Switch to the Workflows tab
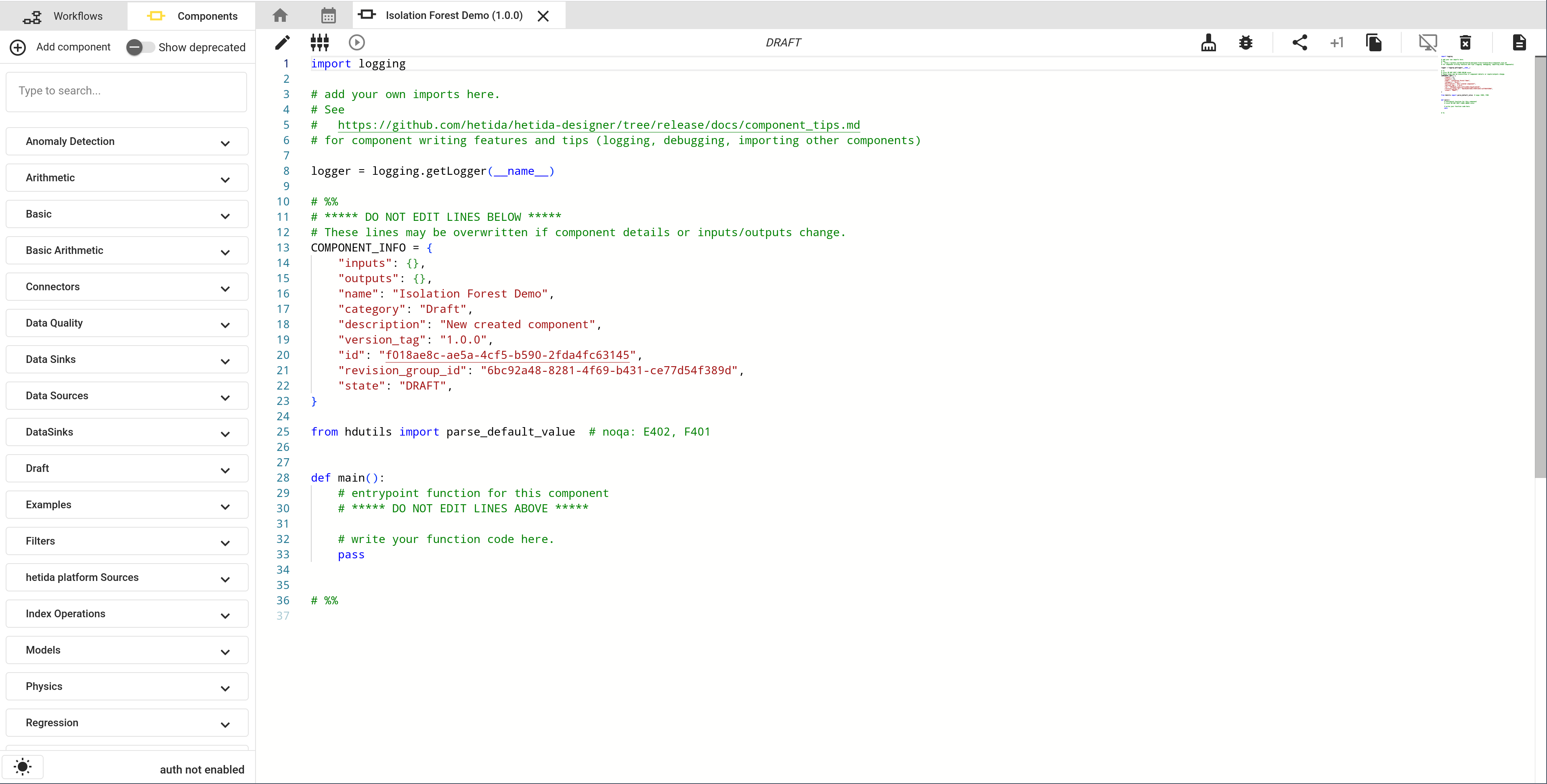This screenshot has height=784, width=1547. pos(64,16)
